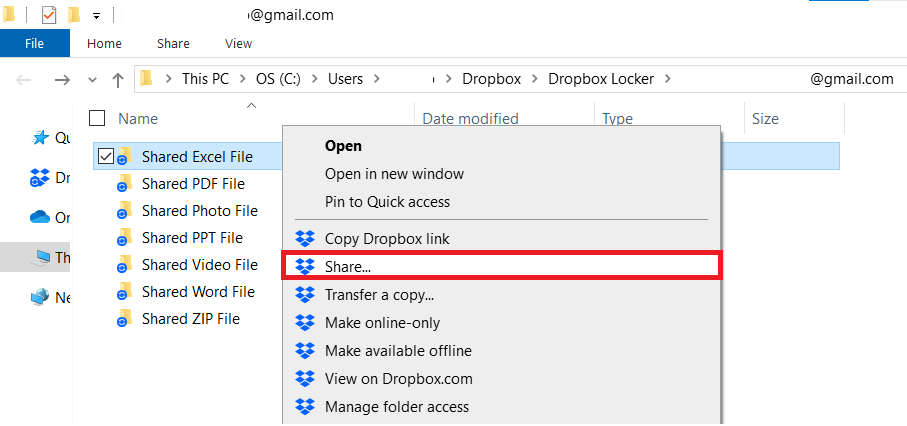Toggle the select-all checkbox beside Name
This screenshot has height=426, width=907.
97,118
